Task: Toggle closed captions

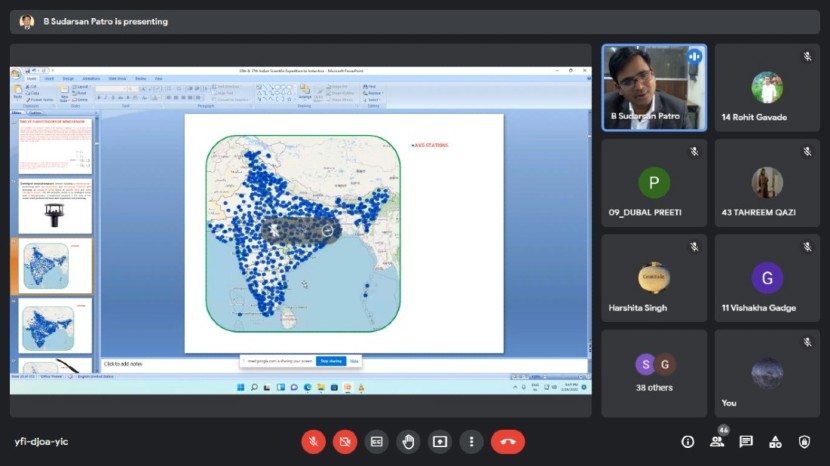Action: click(377, 441)
